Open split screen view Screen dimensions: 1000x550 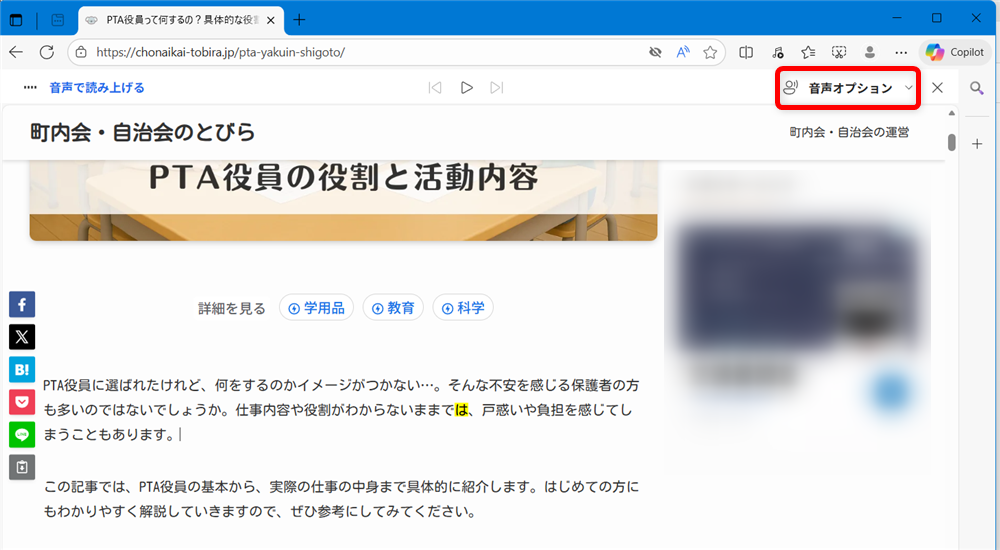pyautogui.click(x=746, y=52)
